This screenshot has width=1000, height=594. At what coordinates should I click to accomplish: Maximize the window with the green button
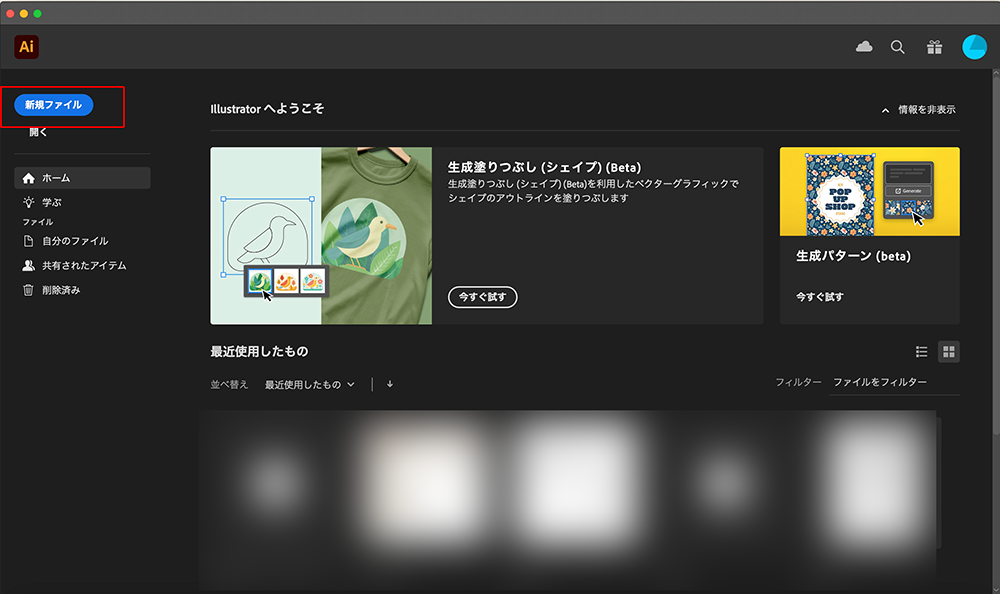tap(38, 13)
